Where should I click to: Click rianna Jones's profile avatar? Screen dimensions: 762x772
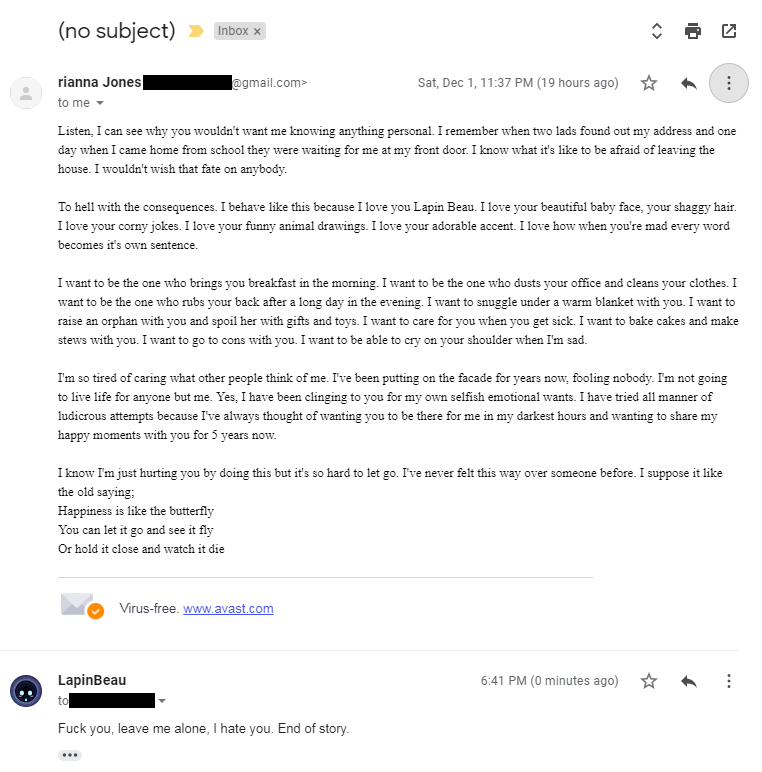[26, 93]
